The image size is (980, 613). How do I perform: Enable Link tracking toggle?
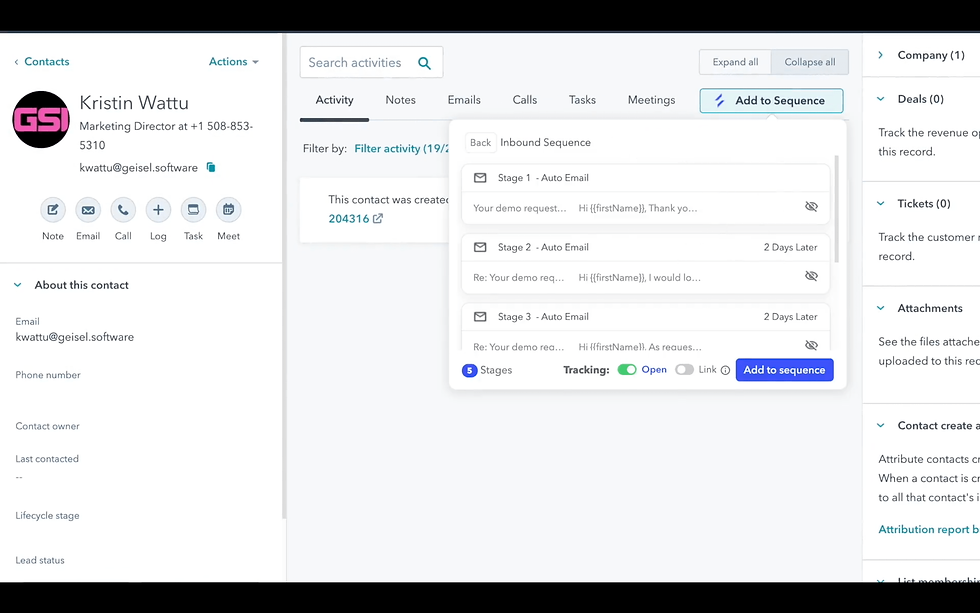tap(684, 370)
